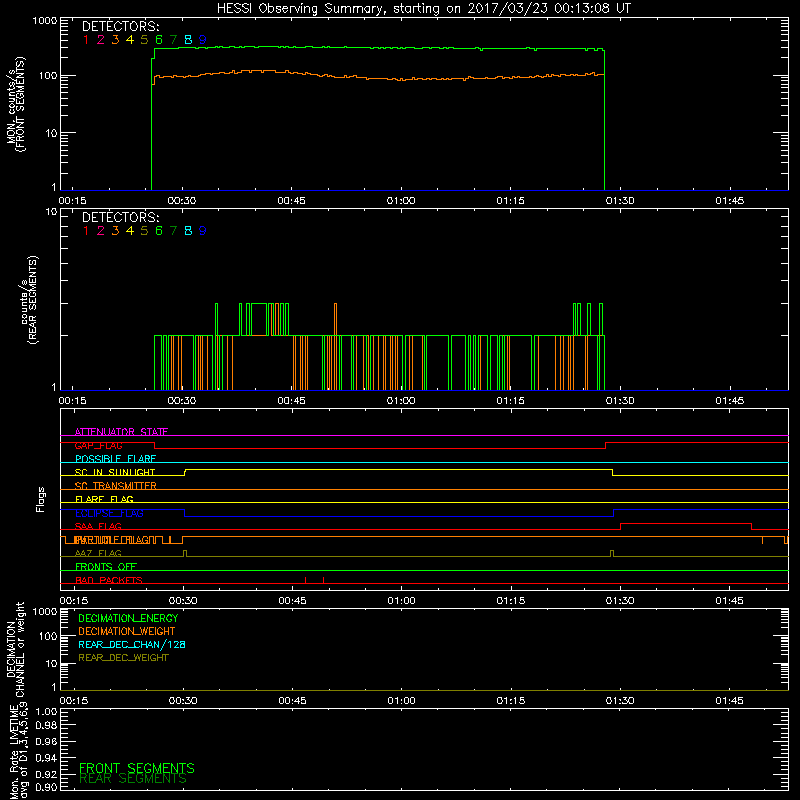Select the BAD_PACKETS flag label
The image size is (800, 800).
coord(109,580)
